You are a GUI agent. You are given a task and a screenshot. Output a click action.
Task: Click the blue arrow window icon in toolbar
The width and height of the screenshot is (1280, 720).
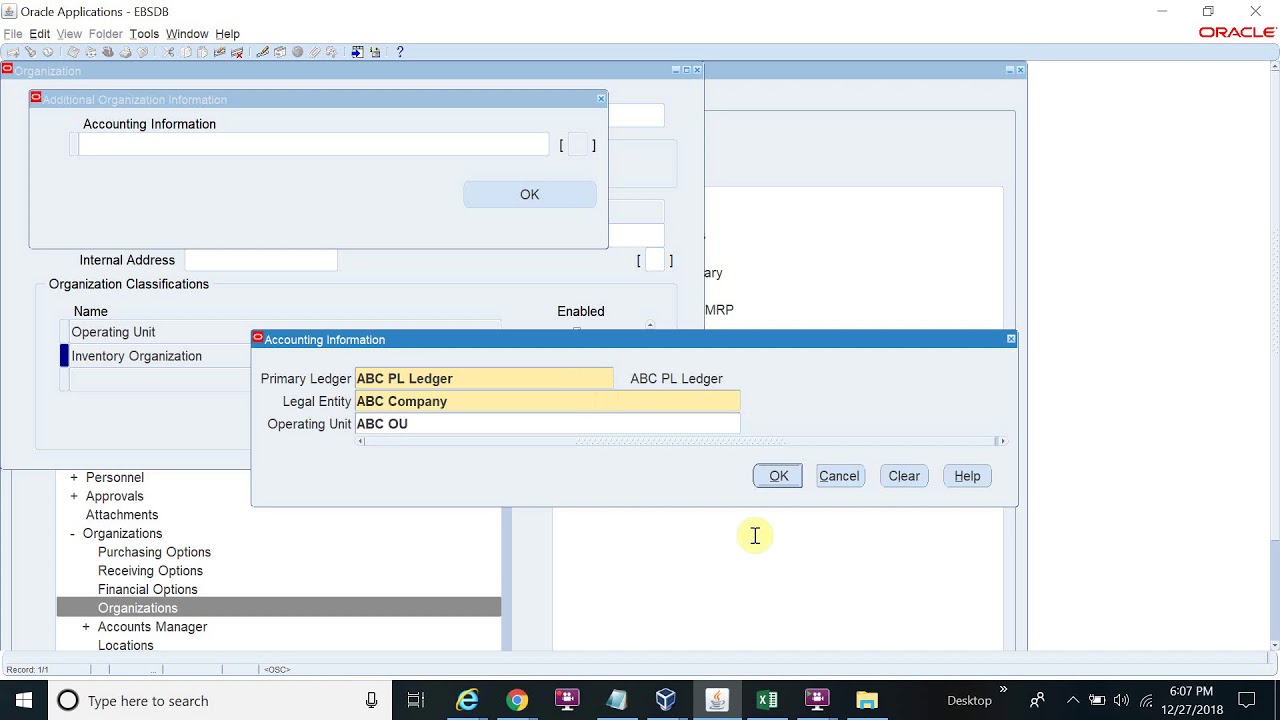coord(356,52)
